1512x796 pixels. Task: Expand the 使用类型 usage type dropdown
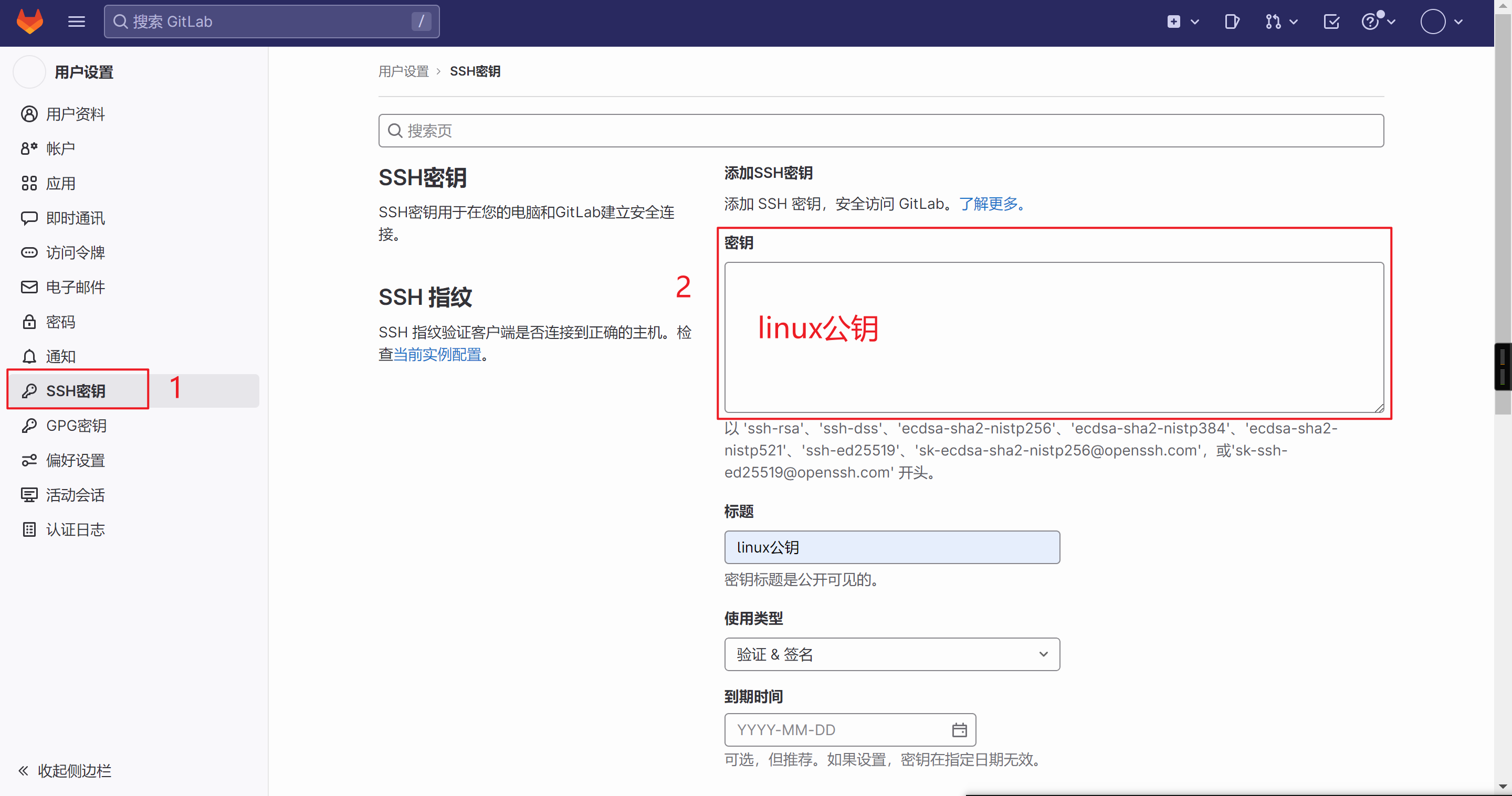(891, 654)
